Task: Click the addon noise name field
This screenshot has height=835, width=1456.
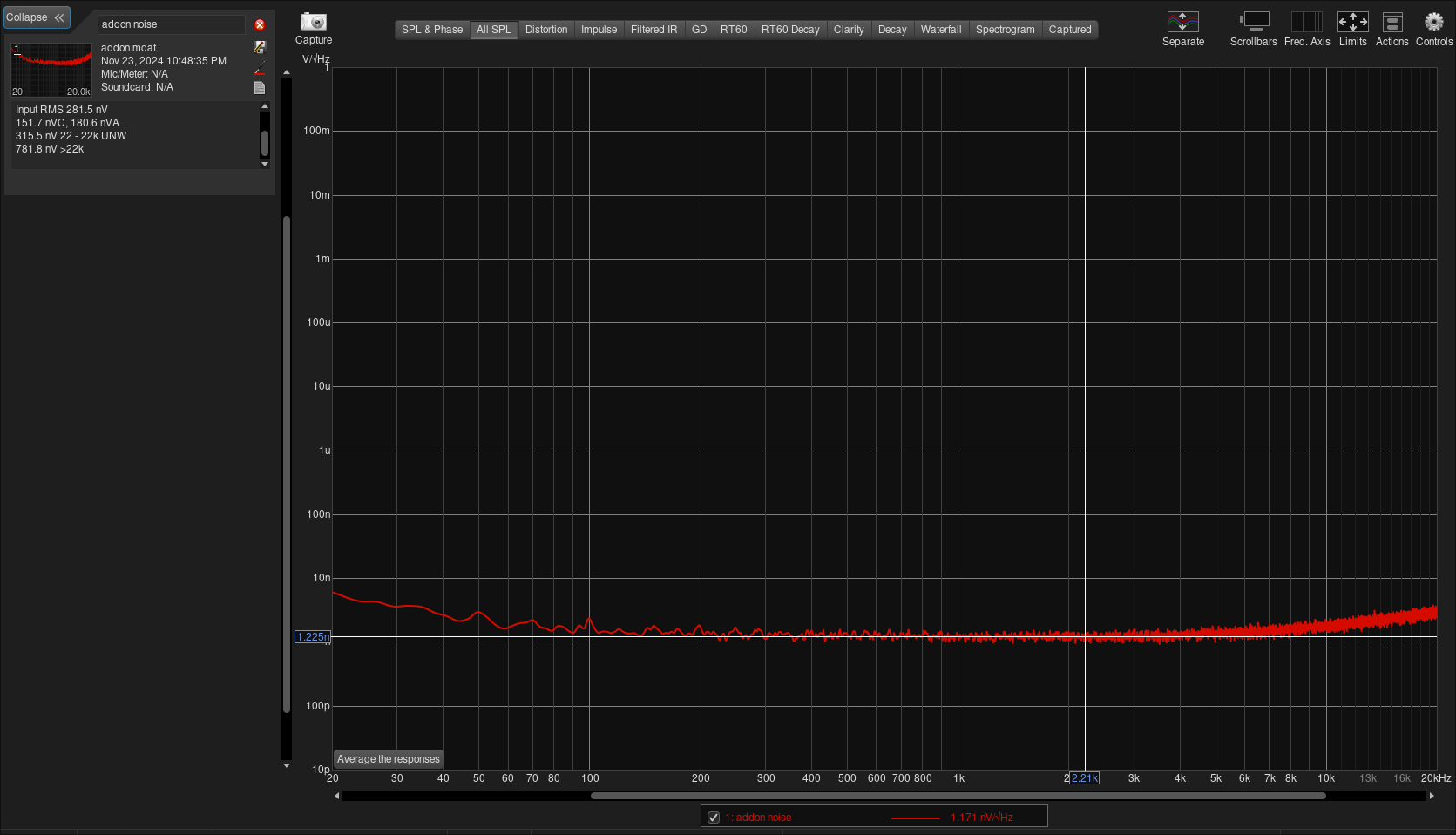Action: (172, 24)
